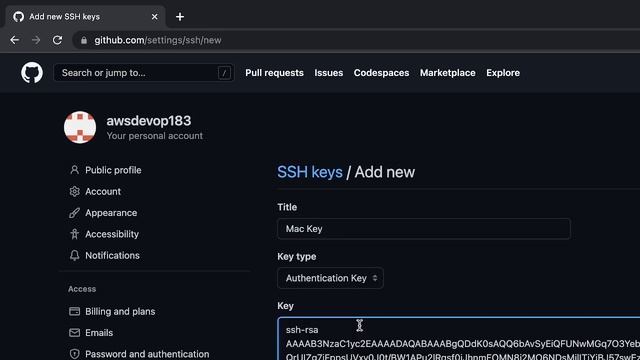
Task: Click the browser forward arrow
Action: click(x=36, y=40)
